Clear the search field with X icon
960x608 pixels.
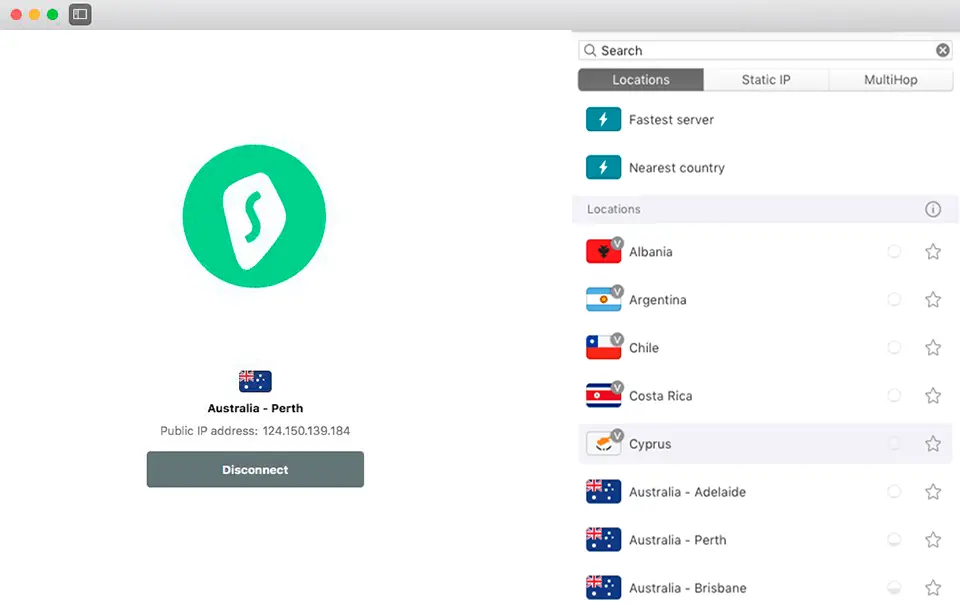click(x=942, y=50)
